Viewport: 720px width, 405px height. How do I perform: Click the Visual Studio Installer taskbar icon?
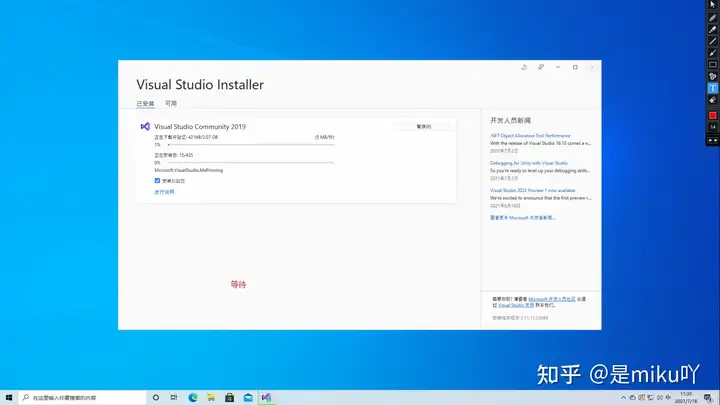[x=266, y=397]
